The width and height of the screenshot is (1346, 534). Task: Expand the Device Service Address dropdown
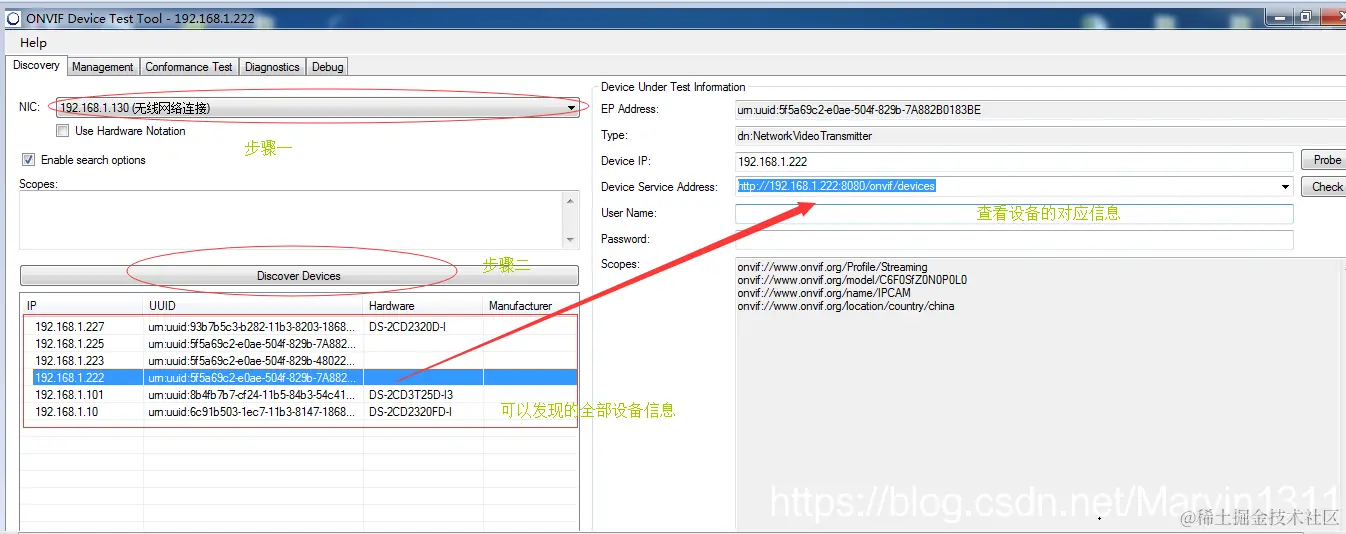click(x=1285, y=187)
